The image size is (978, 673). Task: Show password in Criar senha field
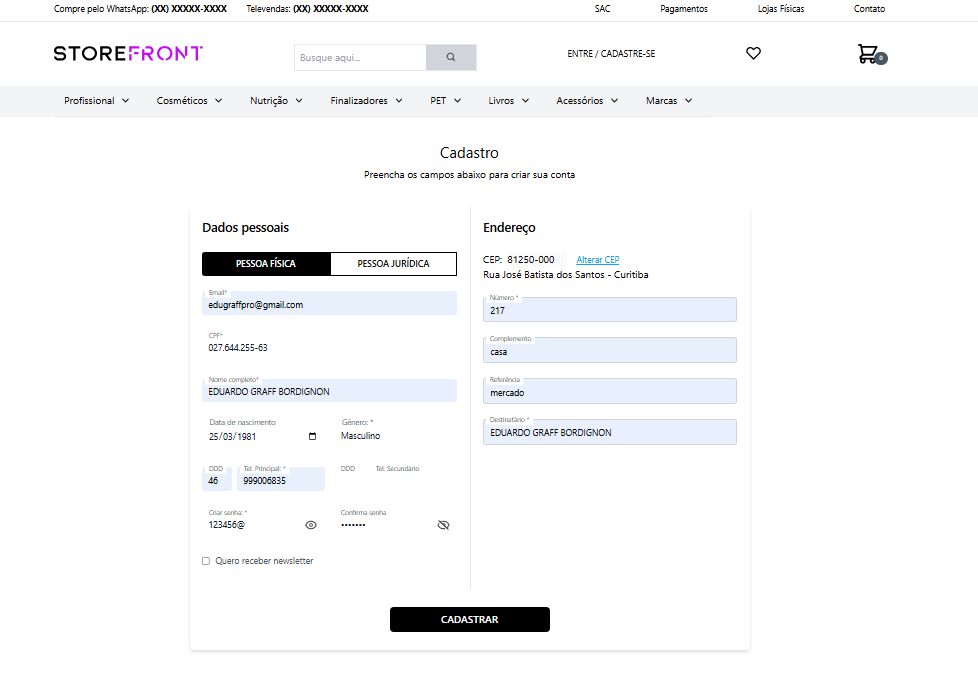pyautogui.click(x=311, y=525)
